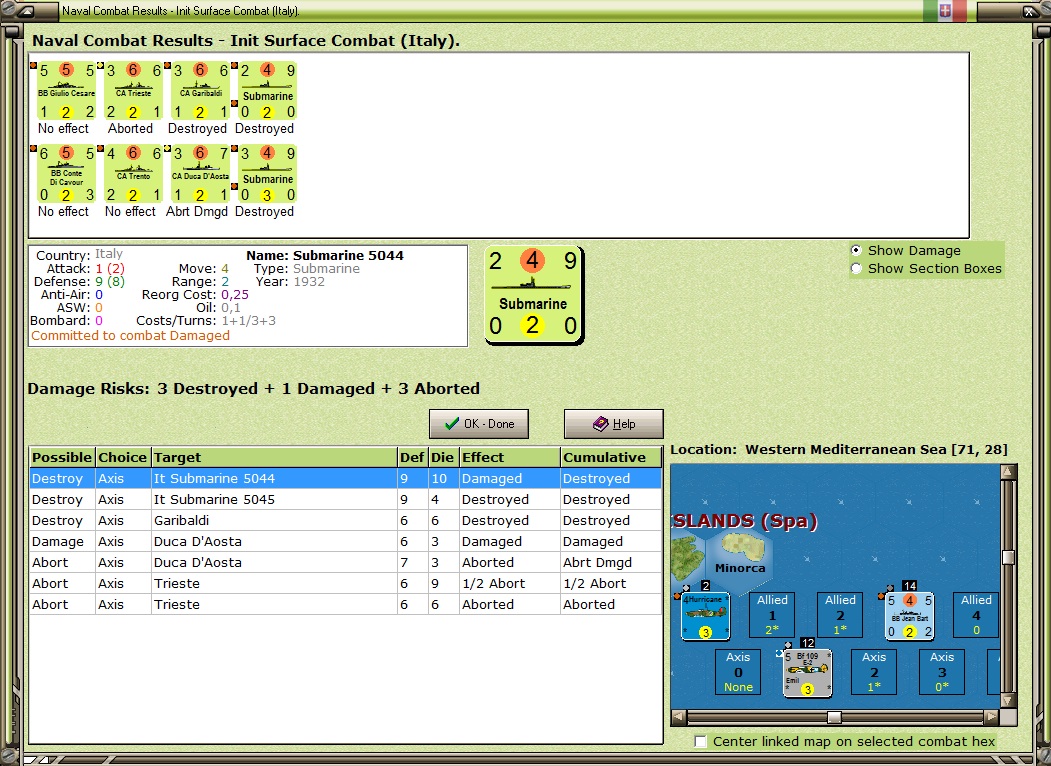The height and width of the screenshot is (766, 1051).
Task: Select the Show Section Boxes option
Action: coord(856,269)
